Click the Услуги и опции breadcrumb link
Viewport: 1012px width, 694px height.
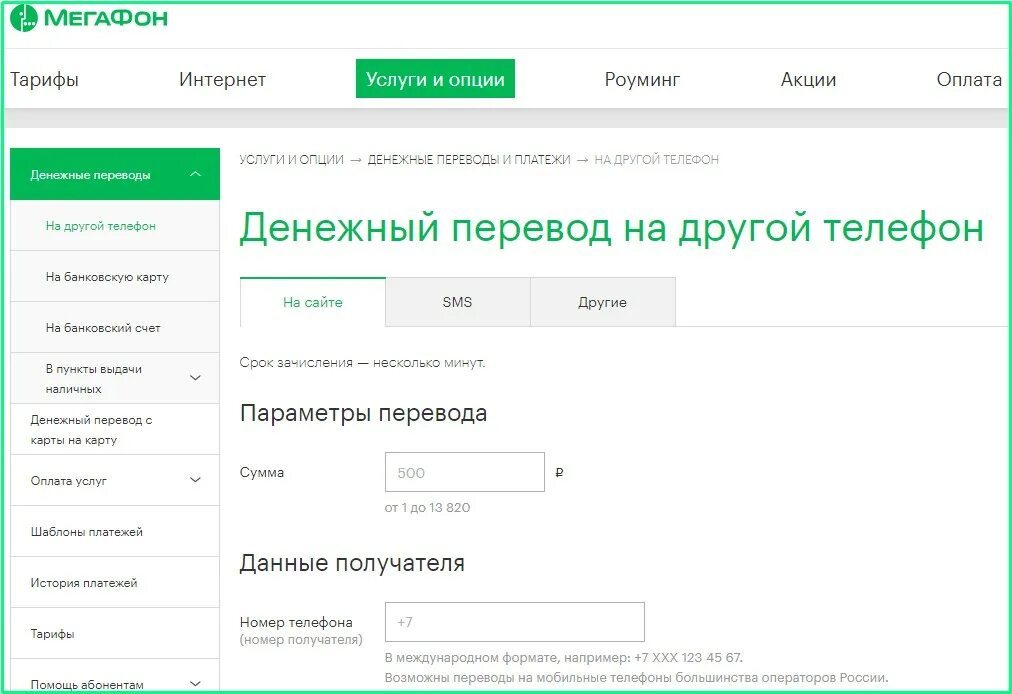click(289, 158)
